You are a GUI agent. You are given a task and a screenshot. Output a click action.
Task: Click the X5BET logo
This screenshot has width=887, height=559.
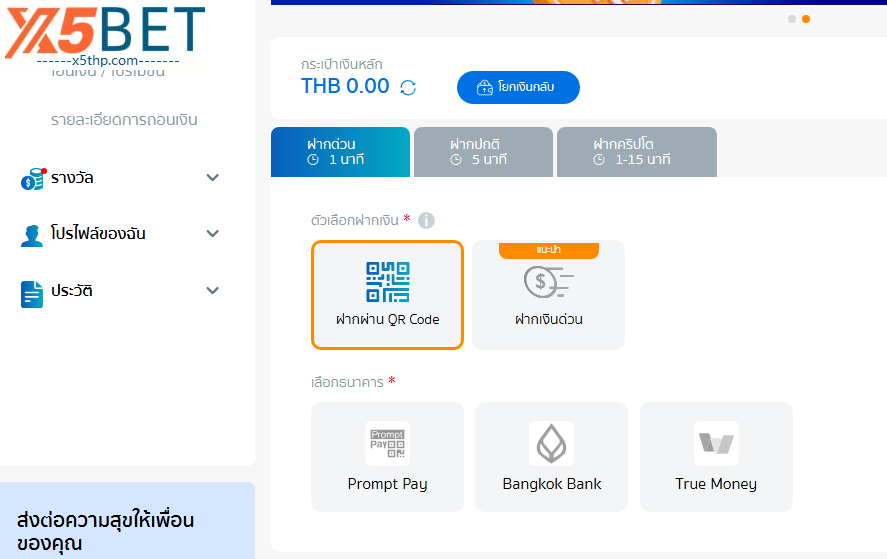point(105,34)
